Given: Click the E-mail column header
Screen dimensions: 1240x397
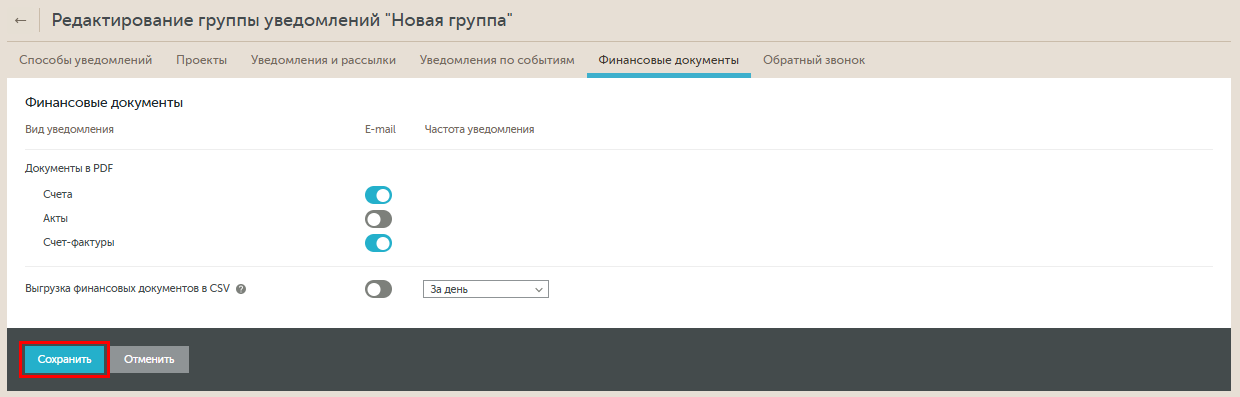Looking at the screenshot, I should tap(380, 129).
